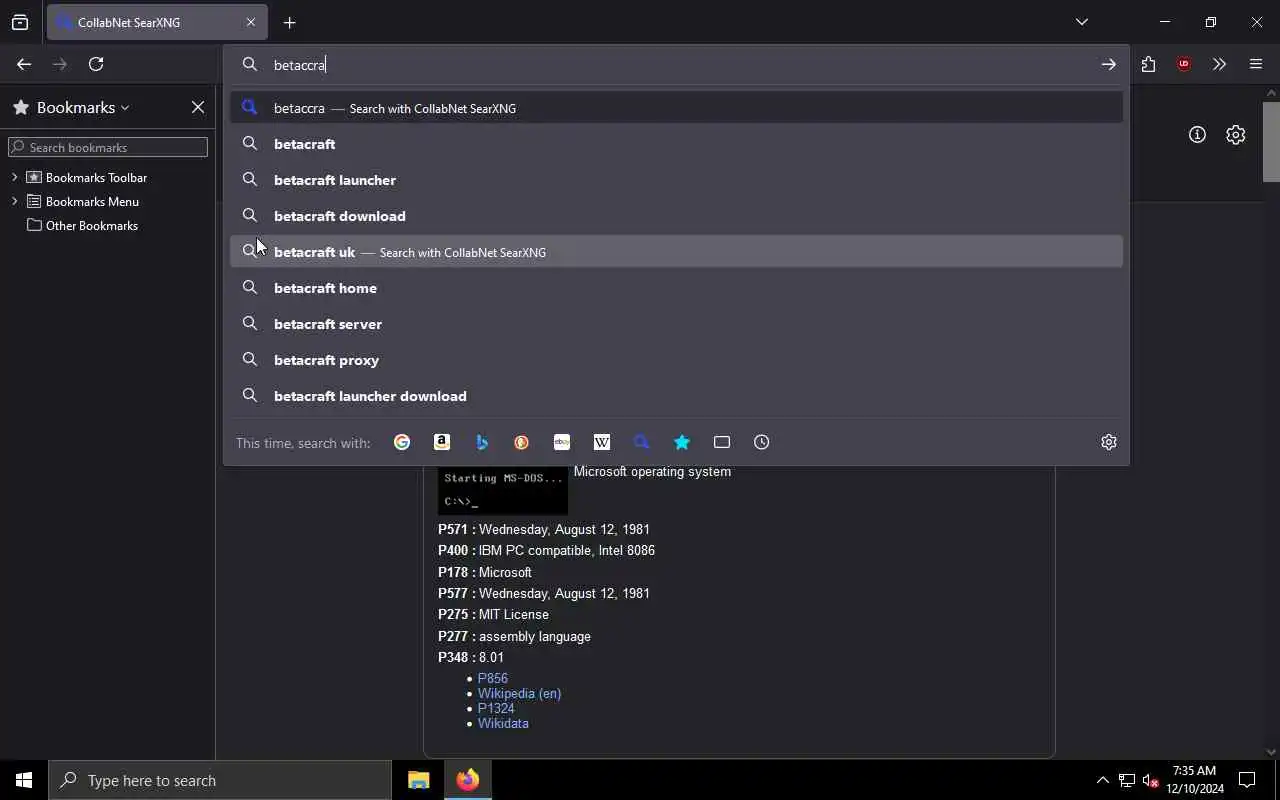Go back to previous page
This screenshot has height=800, width=1280.
[x=24, y=64]
